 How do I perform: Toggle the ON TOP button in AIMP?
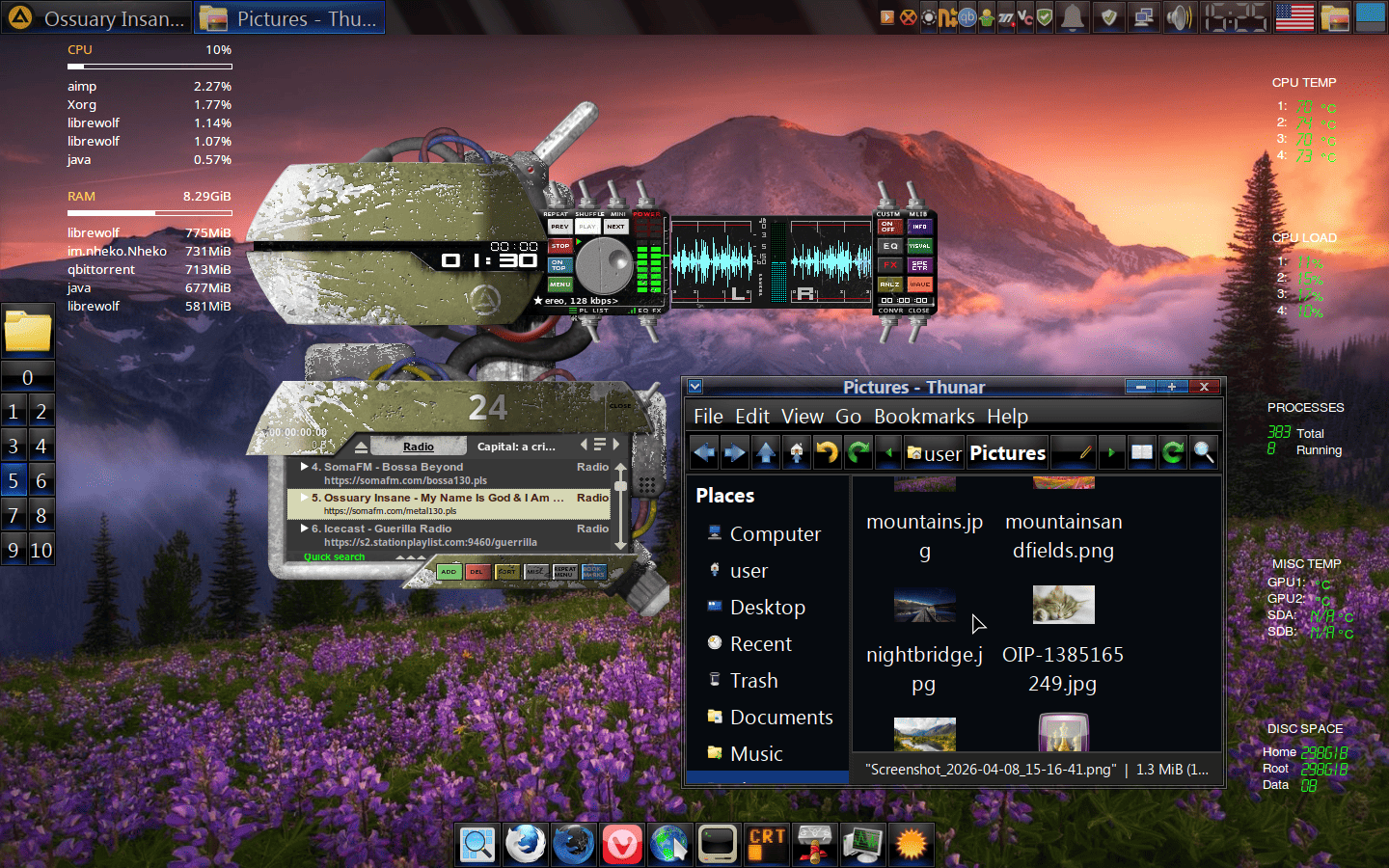pyautogui.click(x=559, y=265)
